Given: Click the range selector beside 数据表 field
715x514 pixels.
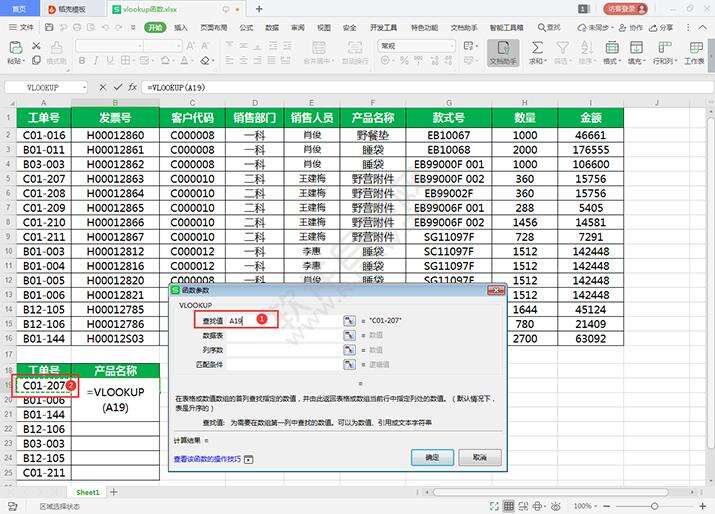Looking at the screenshot, I should [x=350, y=336].
